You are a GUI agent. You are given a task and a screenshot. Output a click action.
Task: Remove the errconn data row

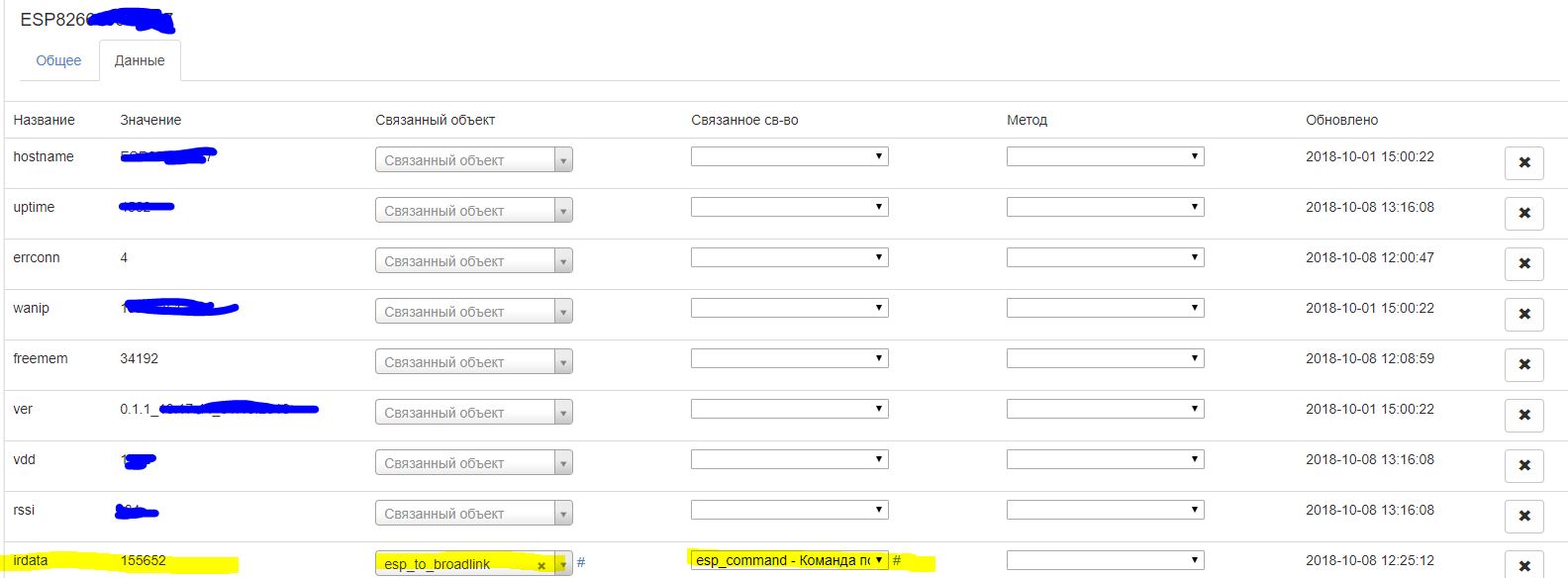pyautogui.click(x=1523, y=263)
